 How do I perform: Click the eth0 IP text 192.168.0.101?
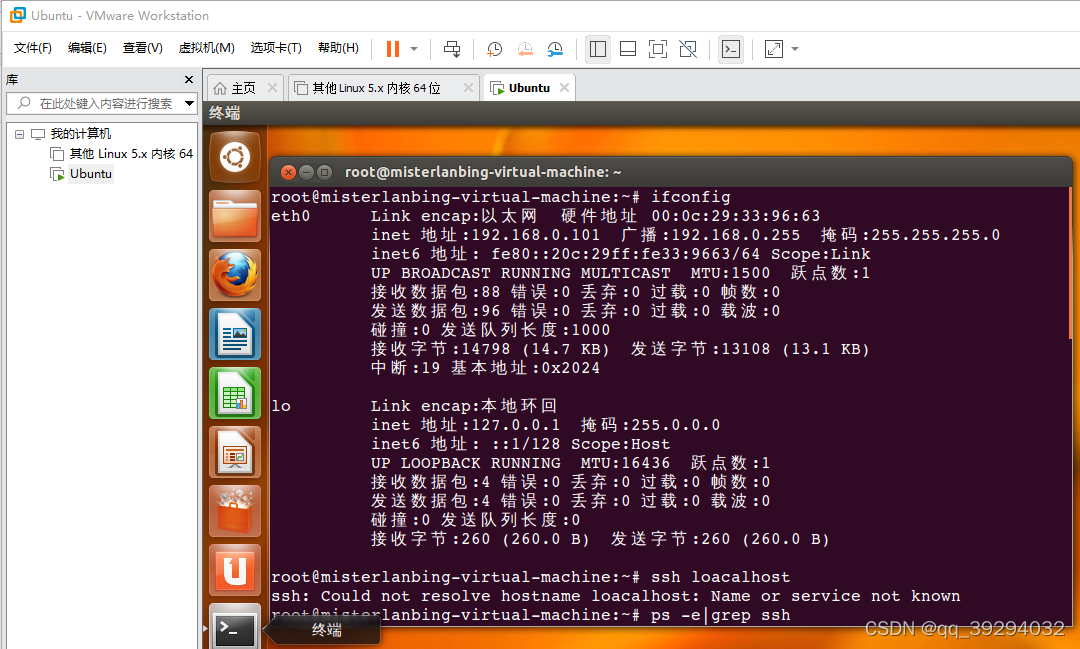[x=536, y=235]
